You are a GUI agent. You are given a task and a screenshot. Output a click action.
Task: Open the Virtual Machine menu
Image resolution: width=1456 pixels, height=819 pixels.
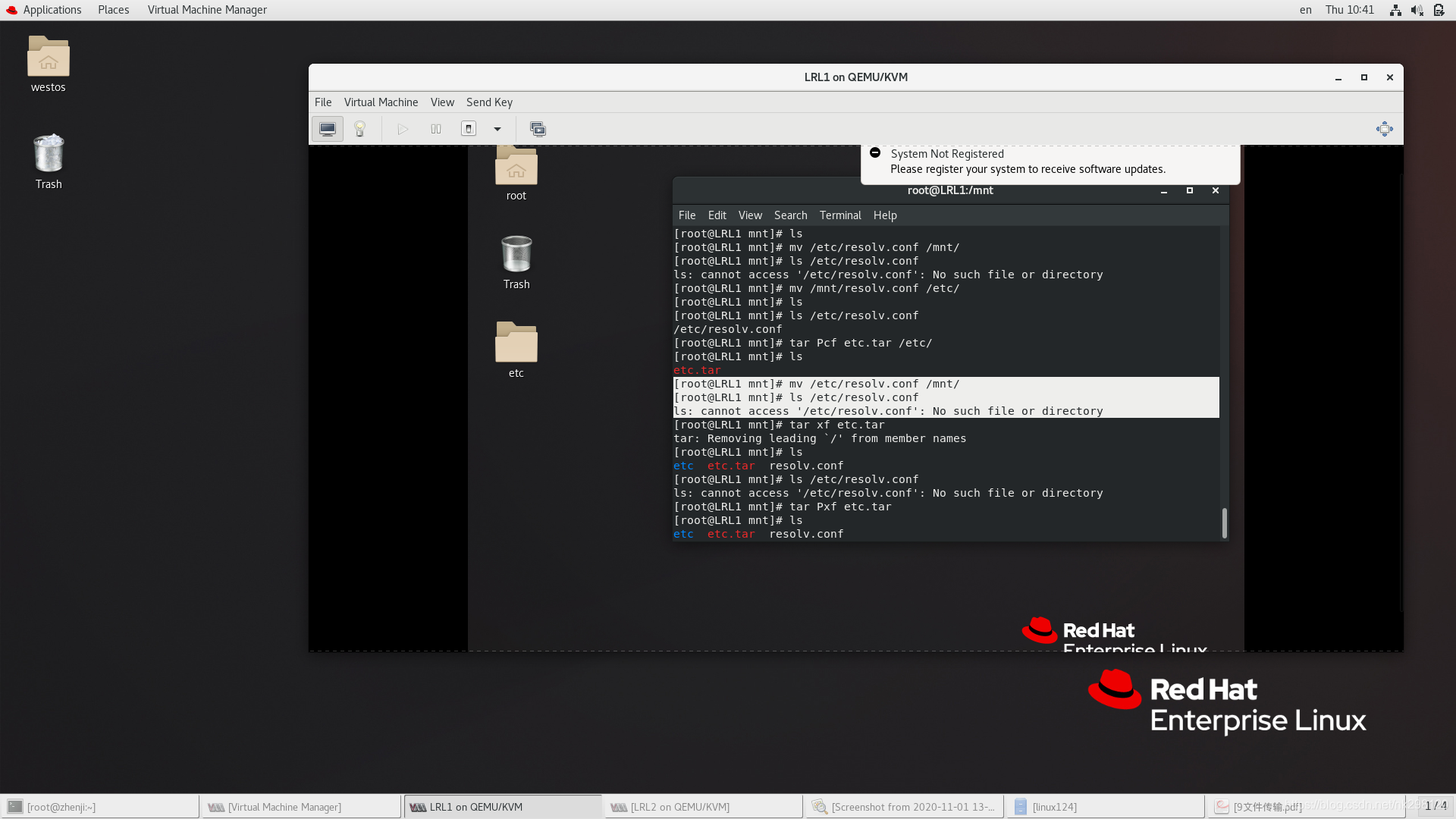(x=381, y=101)
